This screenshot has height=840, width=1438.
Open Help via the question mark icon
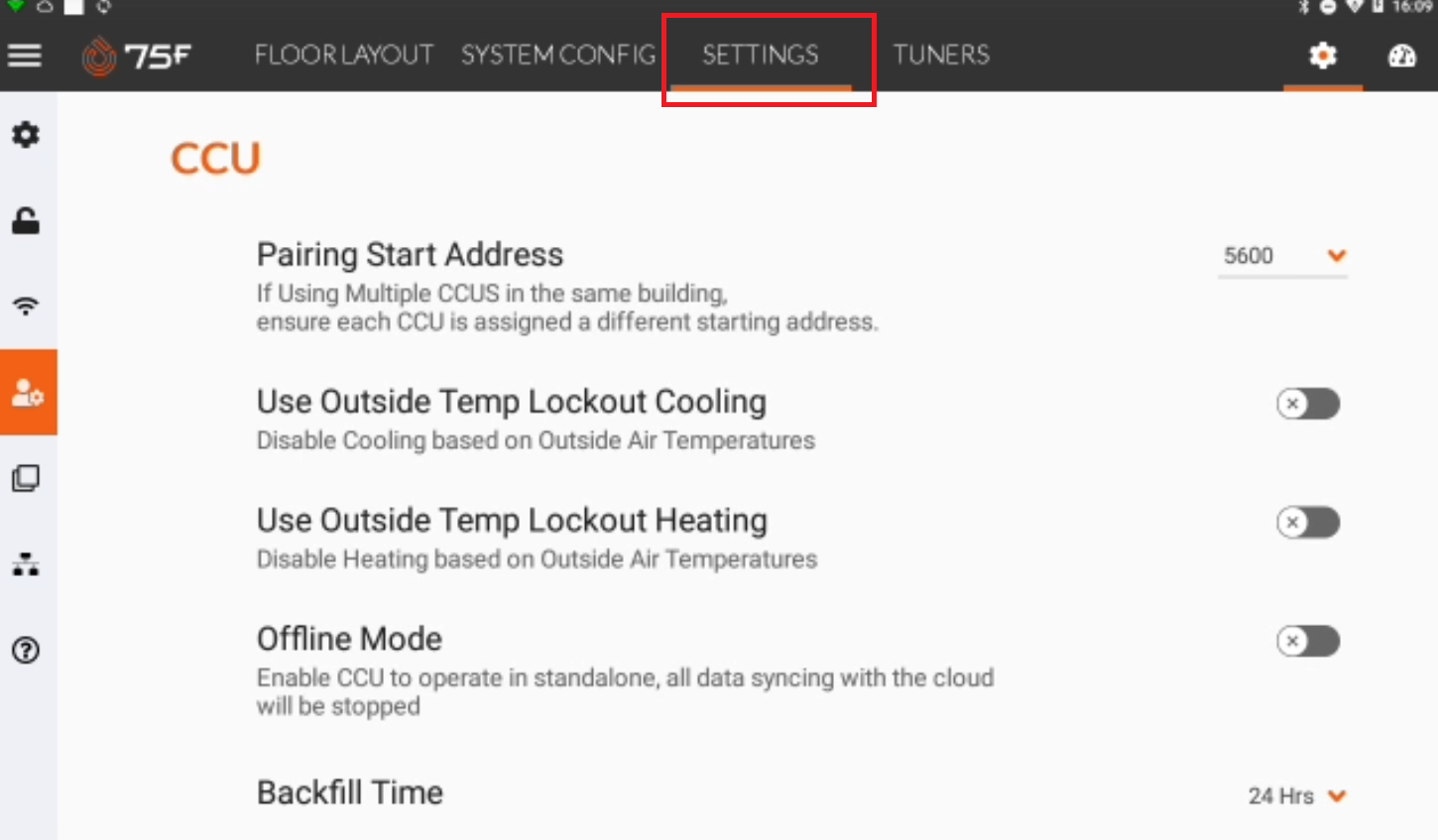[x=25, y=651]
